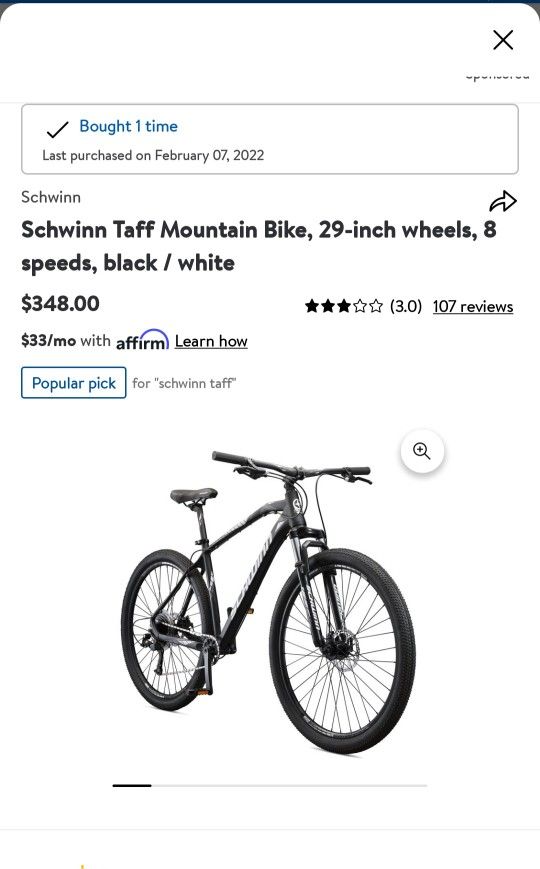Open the image zoom magnifier

pos(422,451)
